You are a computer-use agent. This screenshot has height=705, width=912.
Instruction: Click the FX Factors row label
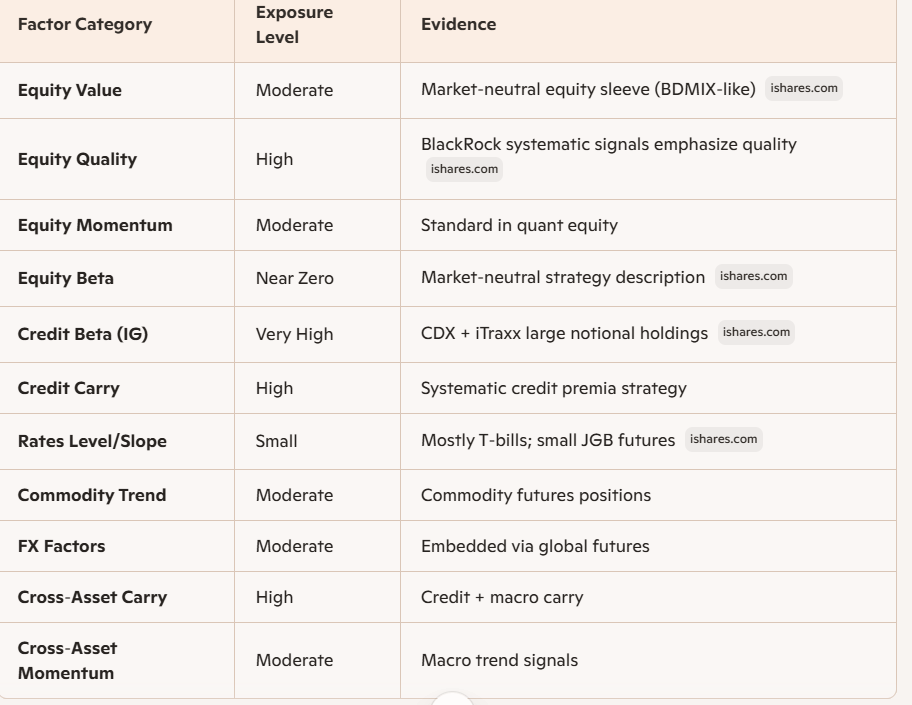pos(62,546)
